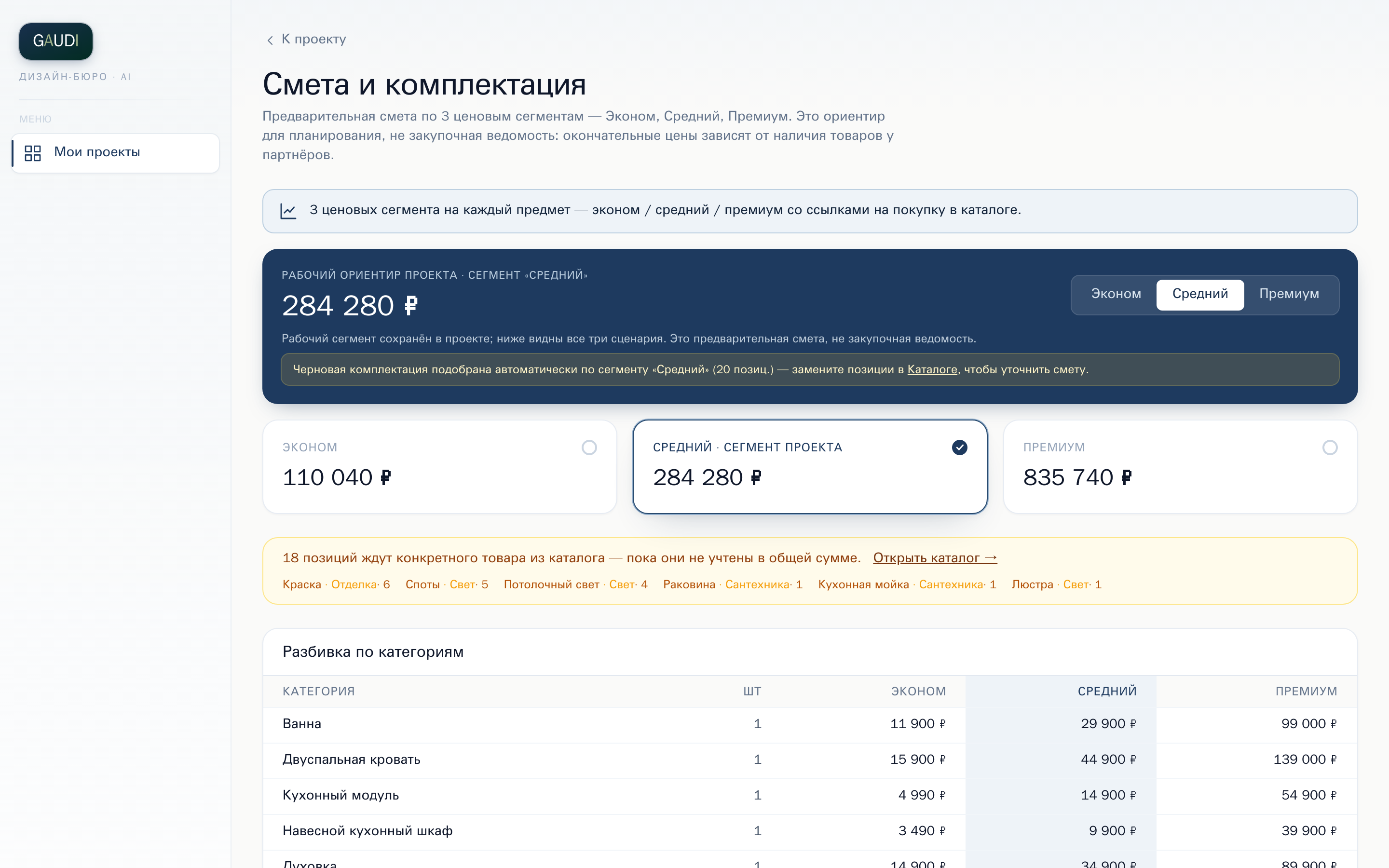1389x868 pixels.
Task: Click the Потолочный свет tag
Action: click(575, 585)
